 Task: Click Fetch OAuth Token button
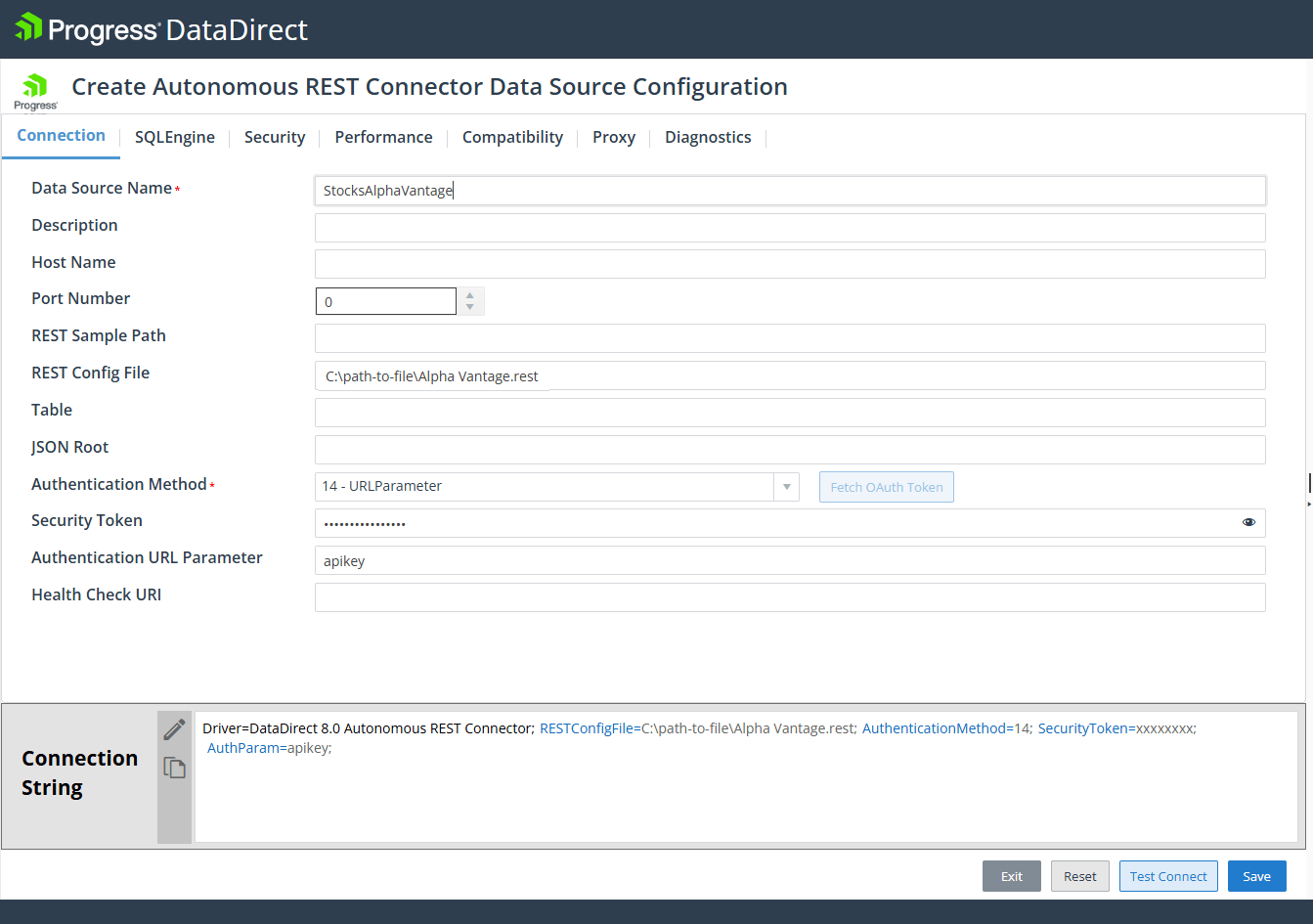pos(886,487)
